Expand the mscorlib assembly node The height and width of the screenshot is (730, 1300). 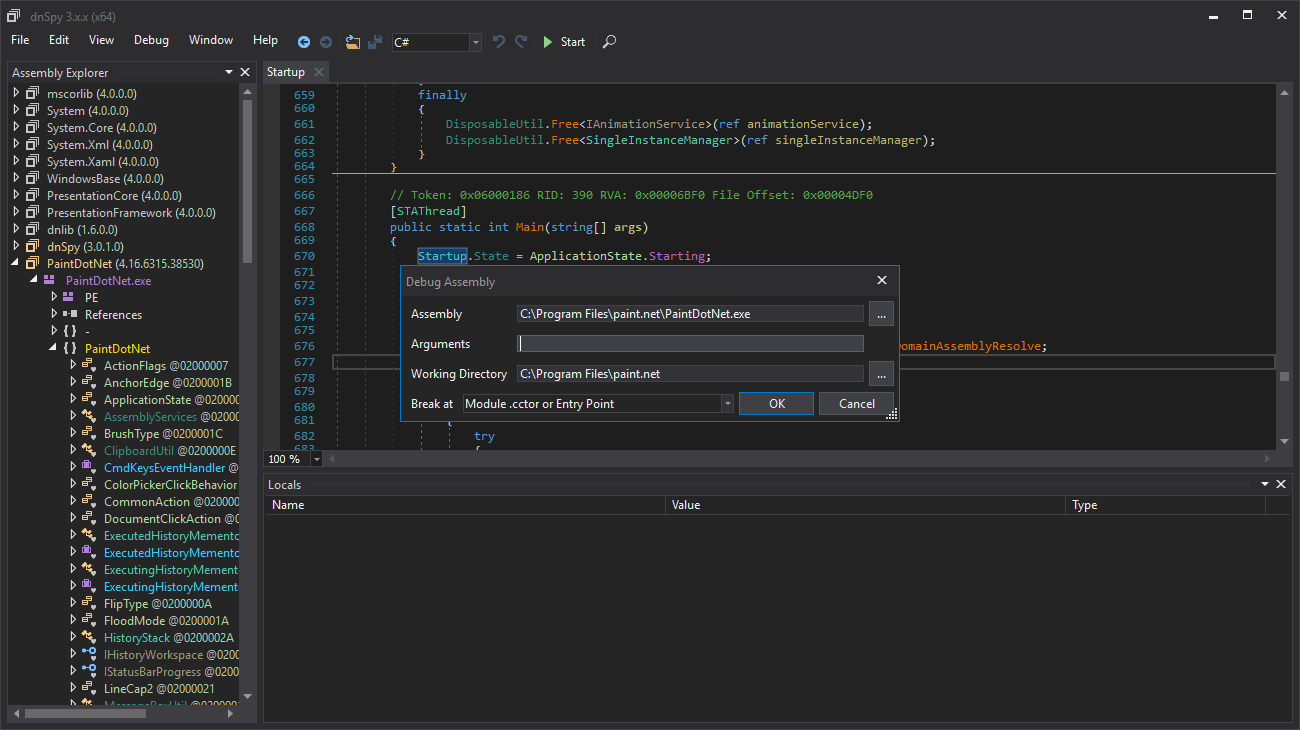(17, 93)
